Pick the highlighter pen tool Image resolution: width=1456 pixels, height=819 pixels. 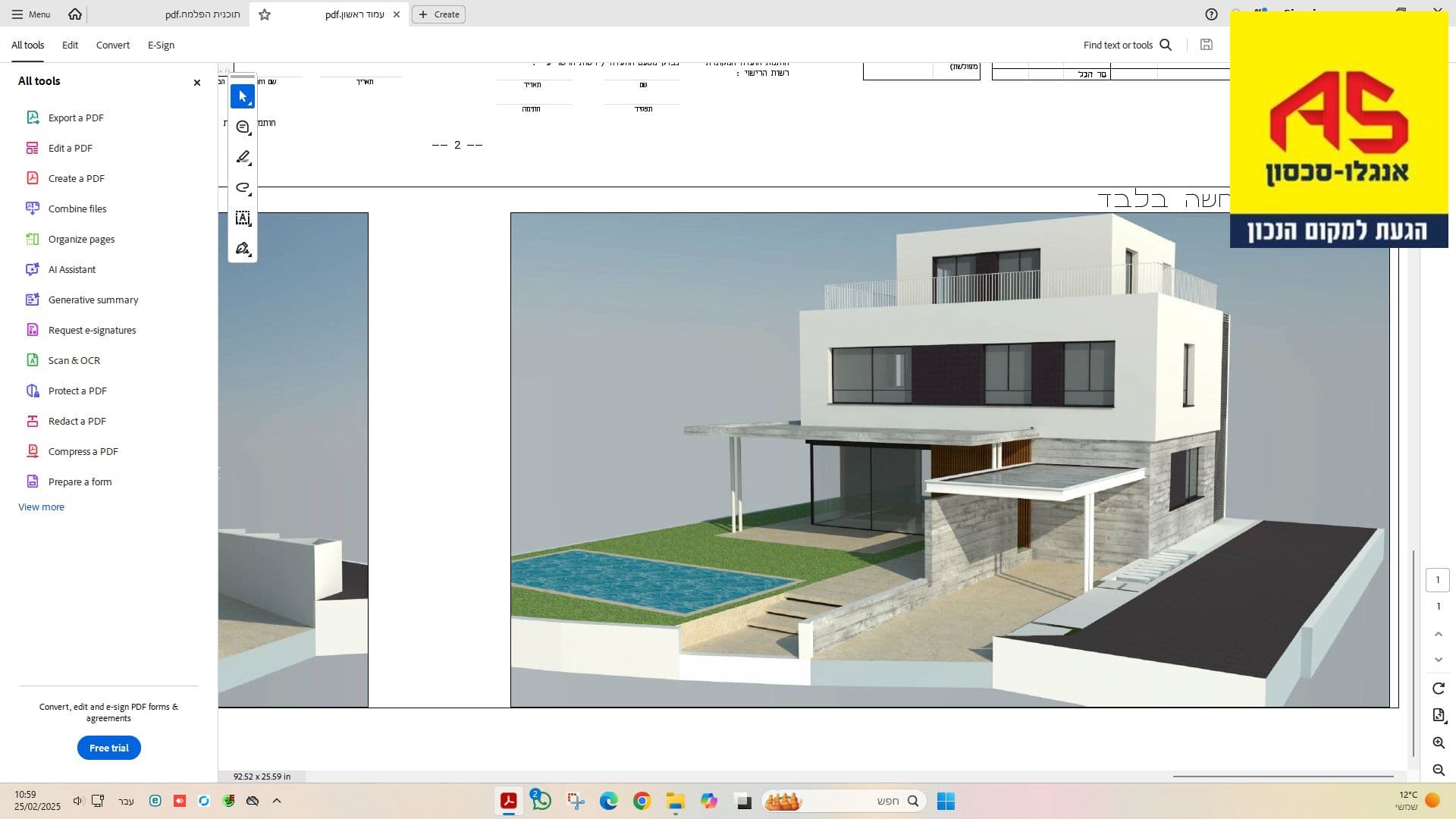click(243, 158)
